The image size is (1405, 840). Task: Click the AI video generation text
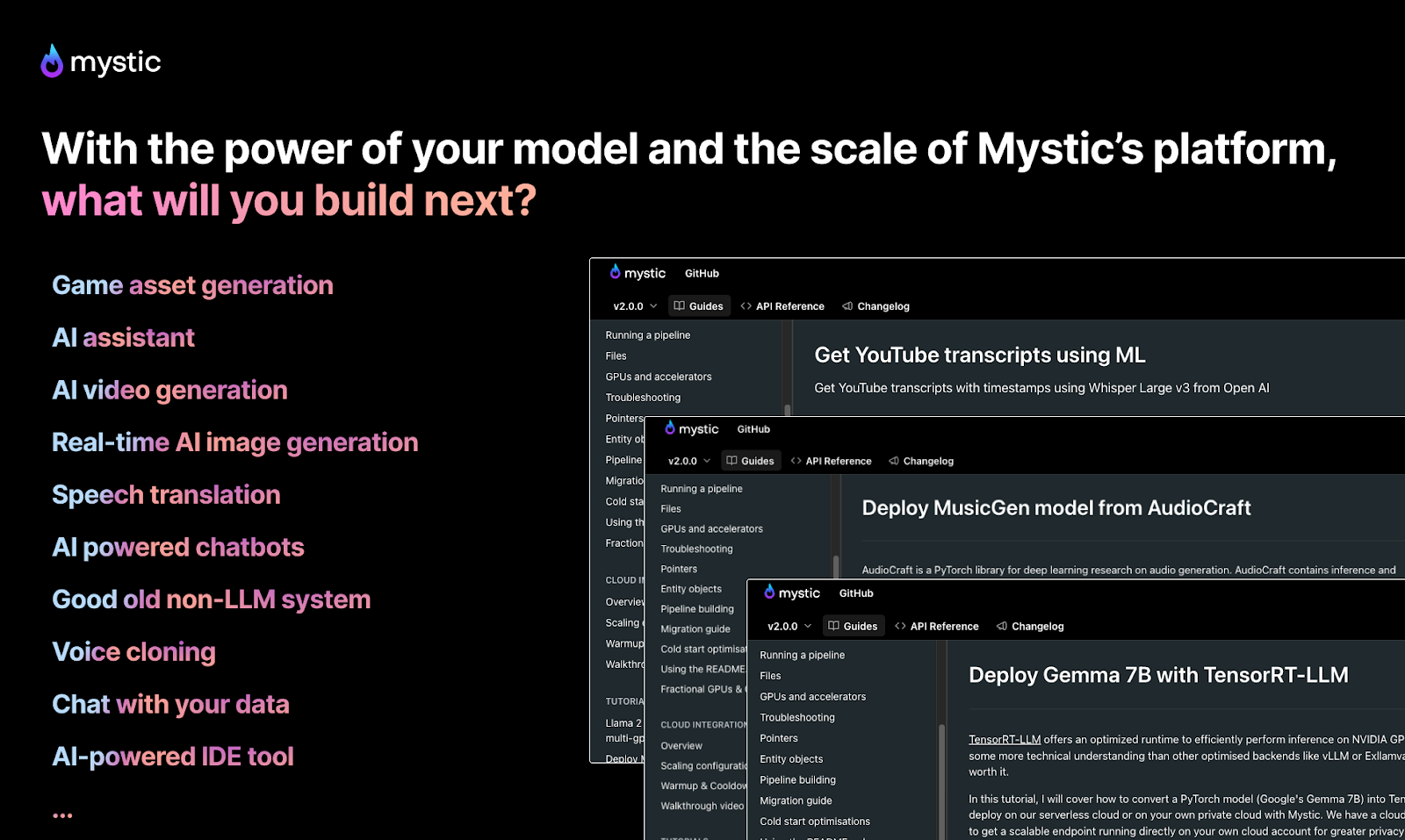(x=169, y=391)
